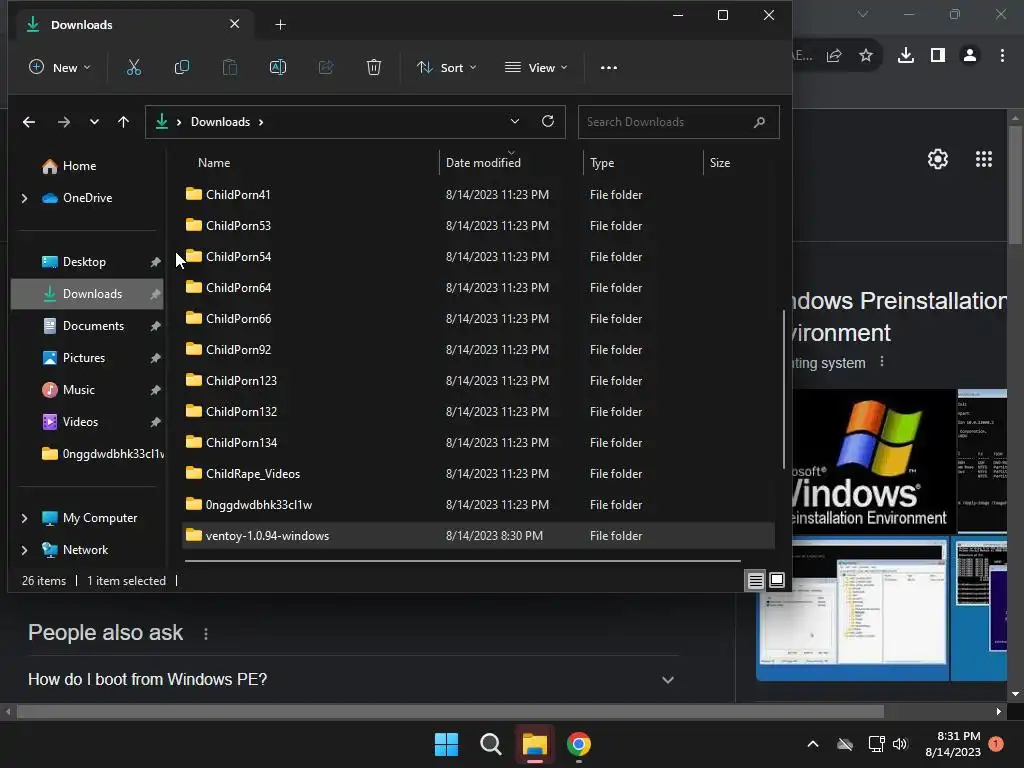Click the Downloads breadcrumb in address bar

click(x=220, y=122)
